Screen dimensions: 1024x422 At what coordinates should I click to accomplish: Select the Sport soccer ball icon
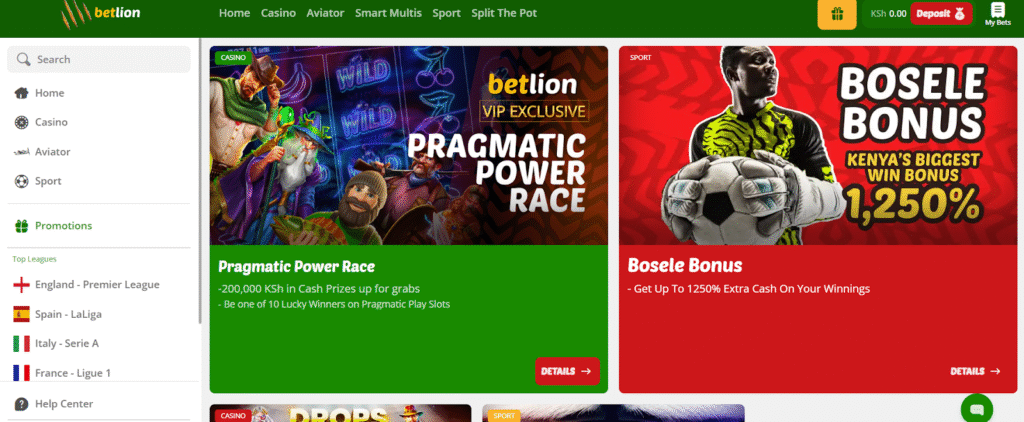pyautogui.click(x=22, y=181)
